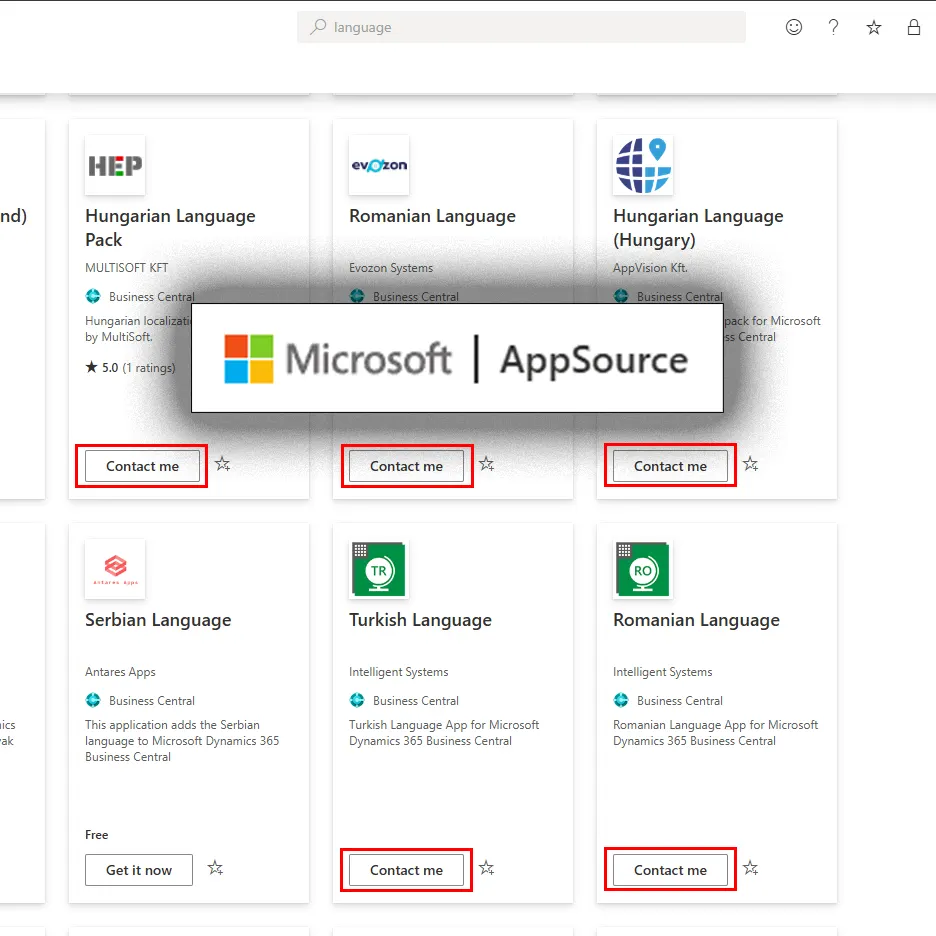The image size is (936, 936).
Task: Click Evozon Systems publisher text
Action: coord(391,268)
